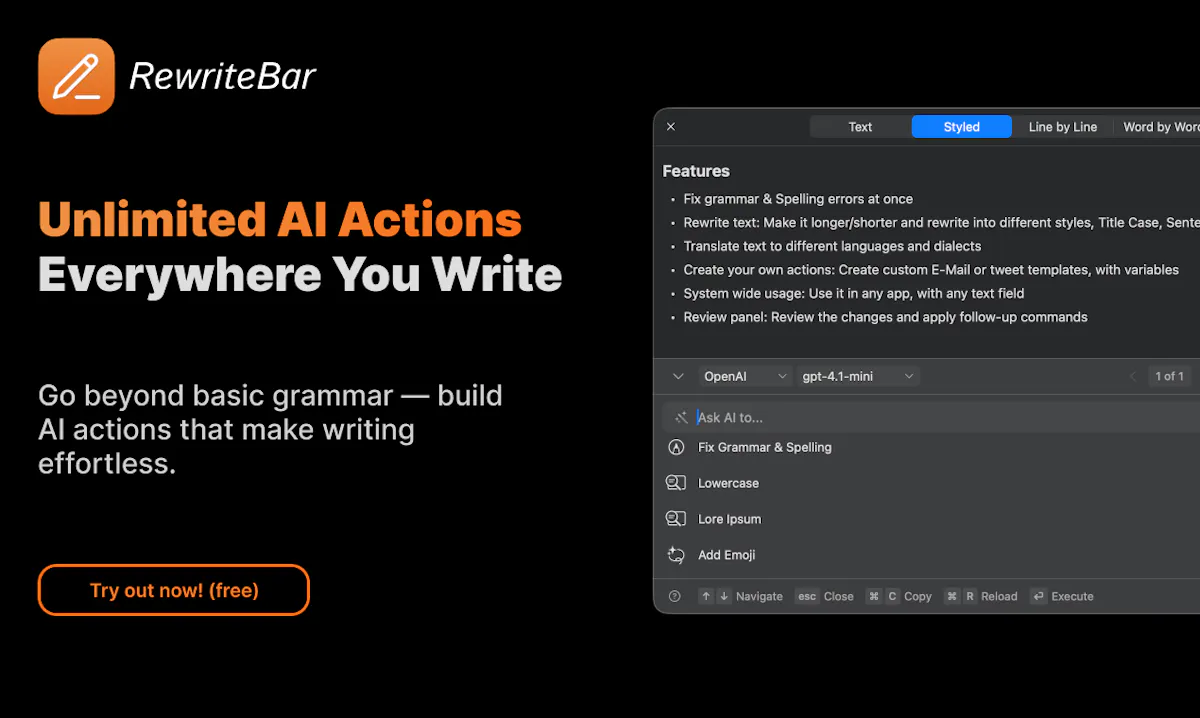Go to previous result arrow
1200x718 pixels.
click(1132, 377)
